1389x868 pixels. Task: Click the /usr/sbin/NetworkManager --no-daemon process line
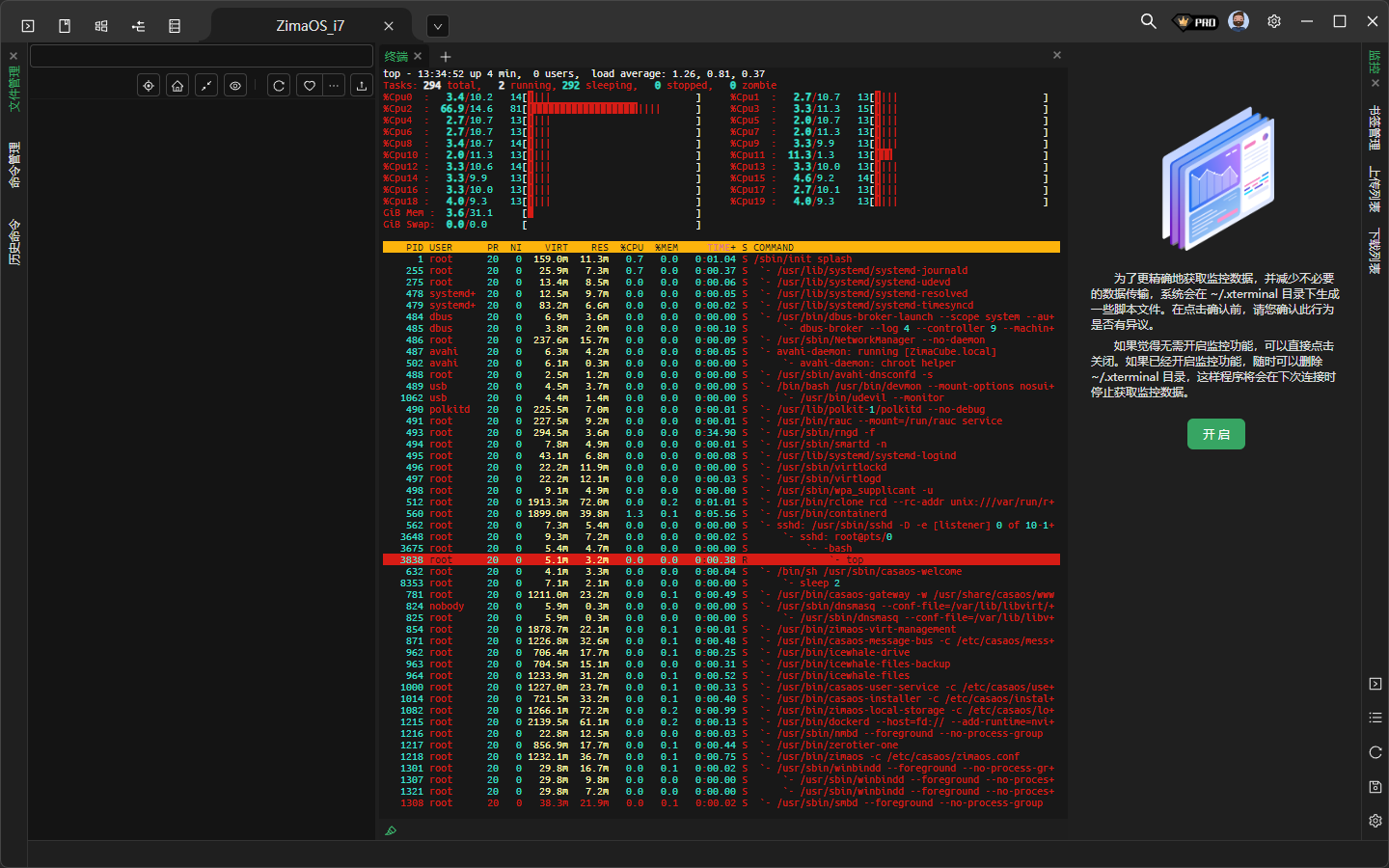pyautogui.click(x=722, y=339)
